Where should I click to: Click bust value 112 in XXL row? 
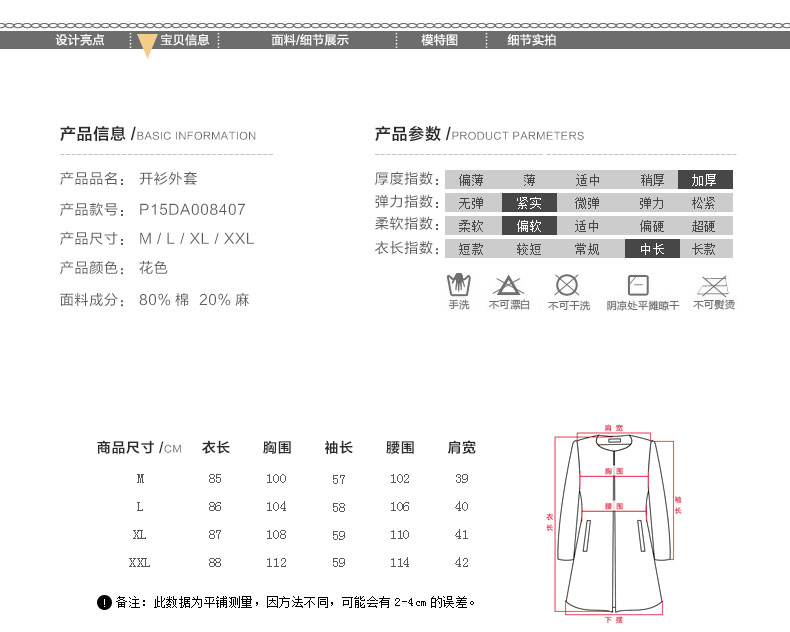(x=277, y=562)
